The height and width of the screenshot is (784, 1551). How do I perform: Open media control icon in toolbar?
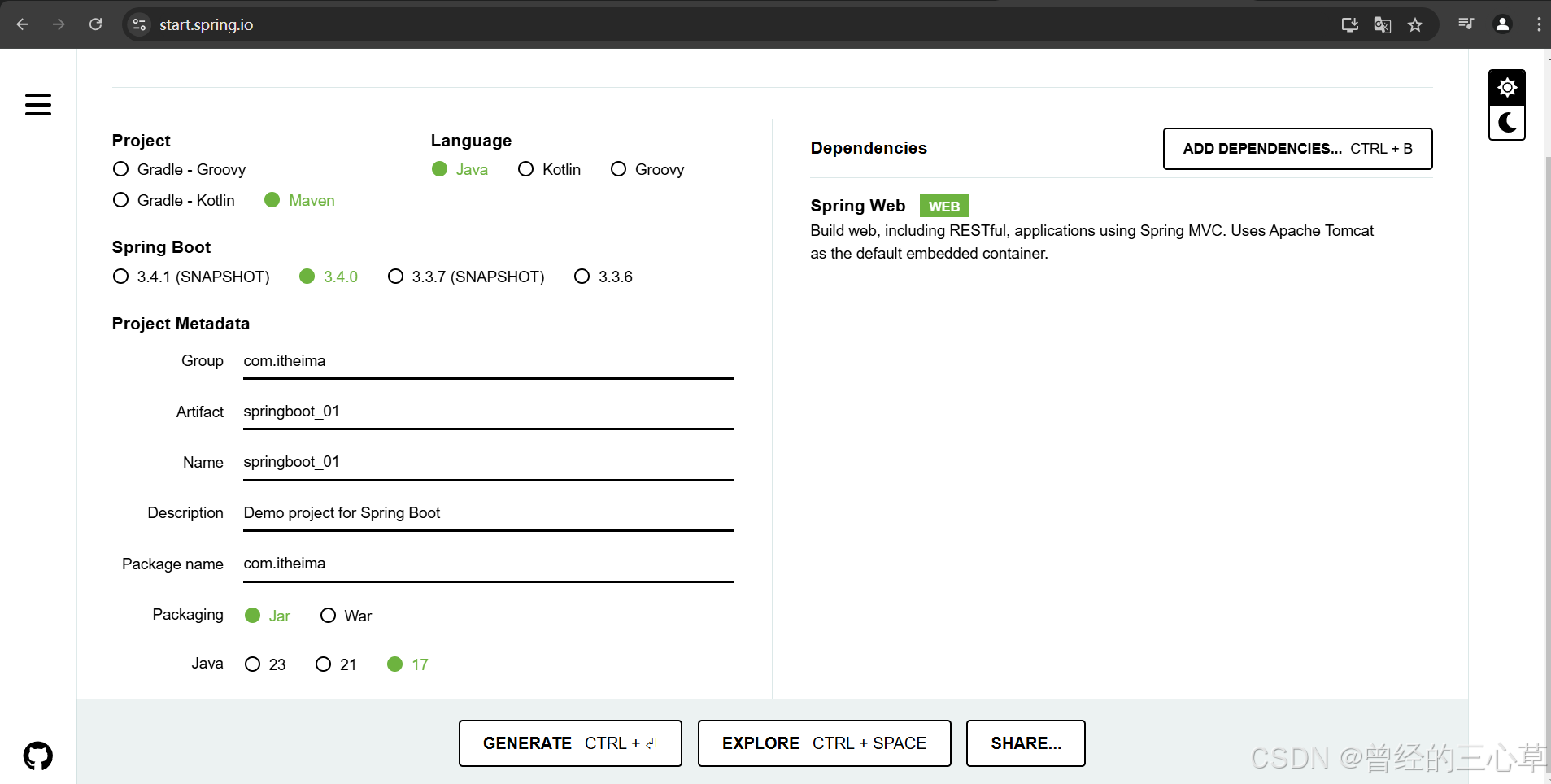tap(1466, 24)
